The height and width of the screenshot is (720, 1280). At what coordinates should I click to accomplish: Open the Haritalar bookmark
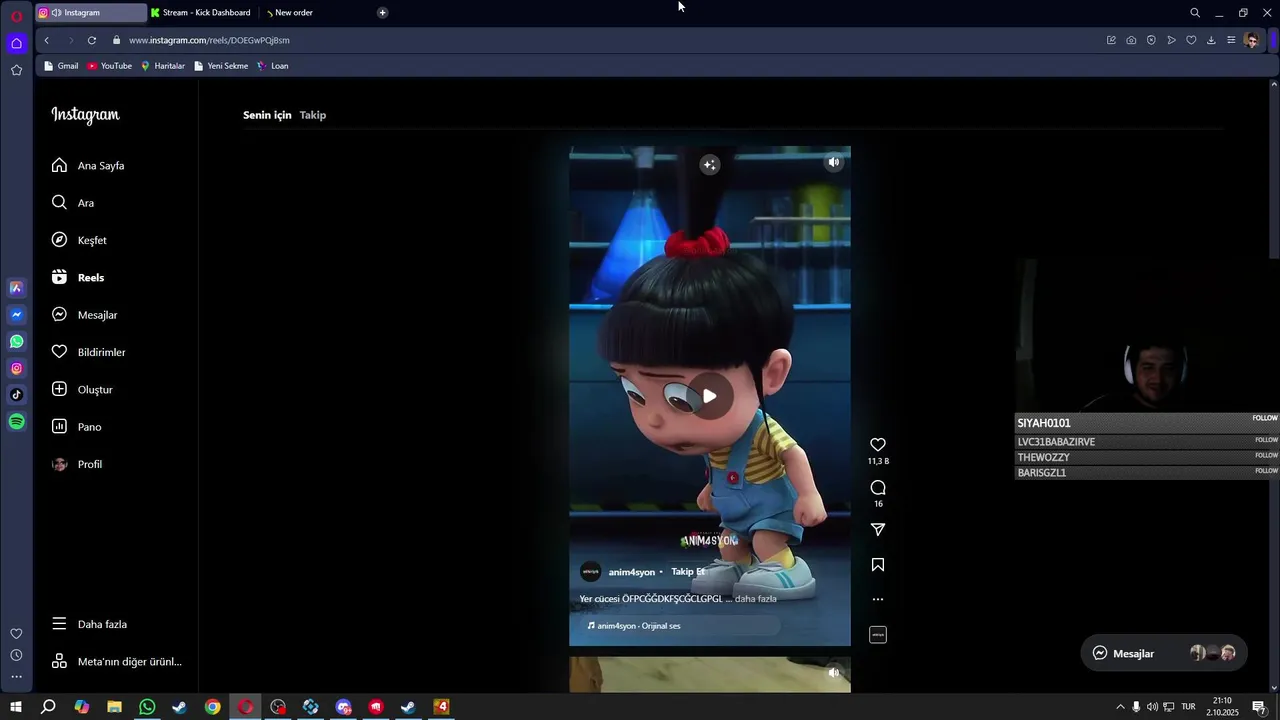pos(163,66)
